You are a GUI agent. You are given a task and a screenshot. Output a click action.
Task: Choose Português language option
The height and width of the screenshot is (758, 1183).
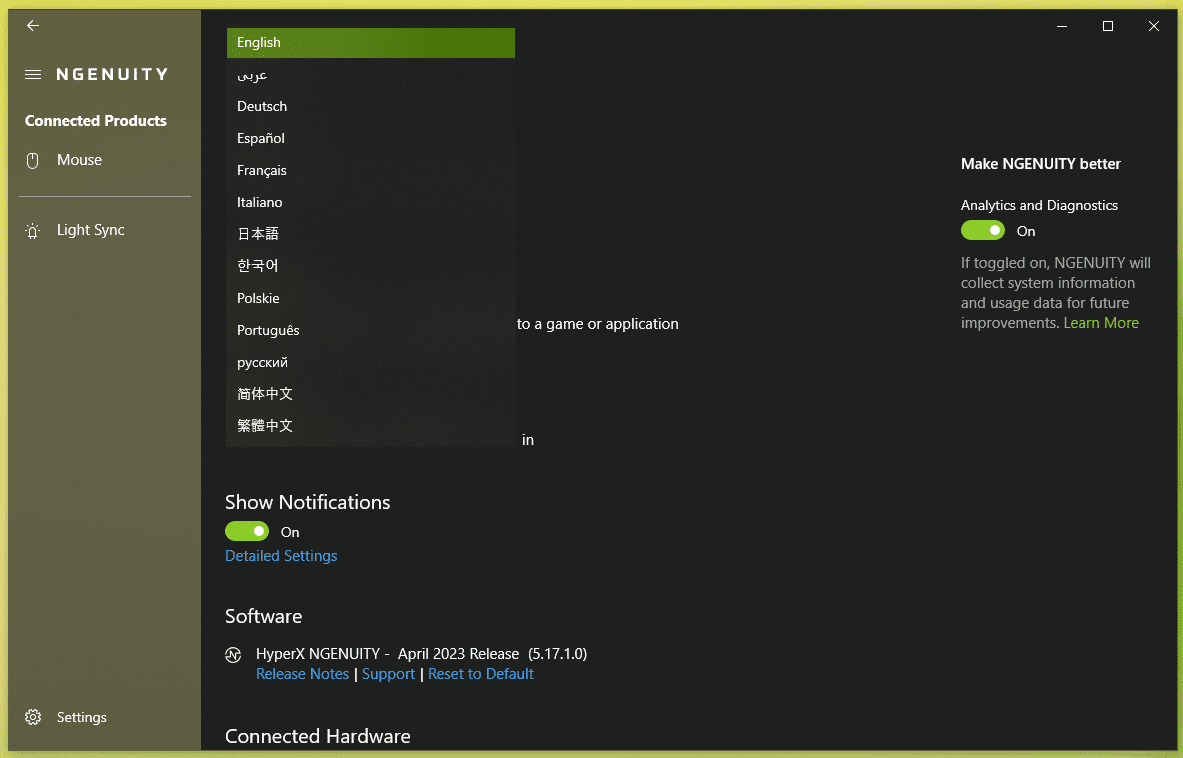pos(370,330)
